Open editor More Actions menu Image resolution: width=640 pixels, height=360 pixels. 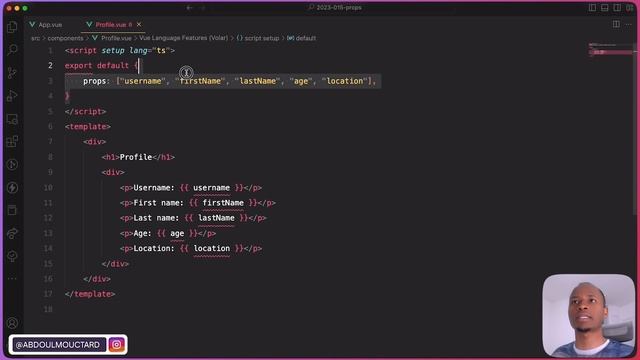click(629, 24)
